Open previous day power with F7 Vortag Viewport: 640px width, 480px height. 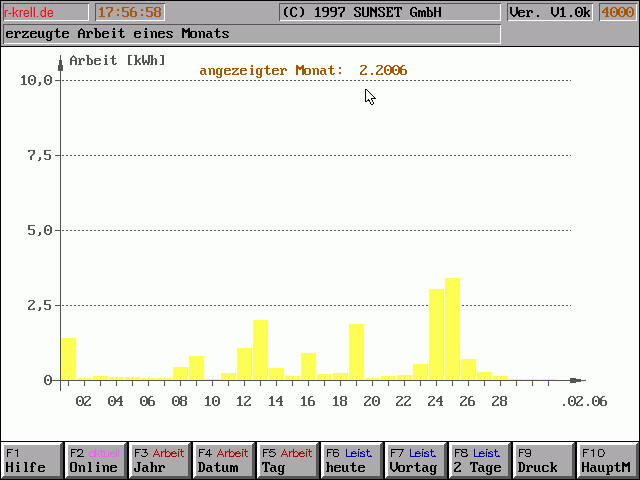[415, 460]
